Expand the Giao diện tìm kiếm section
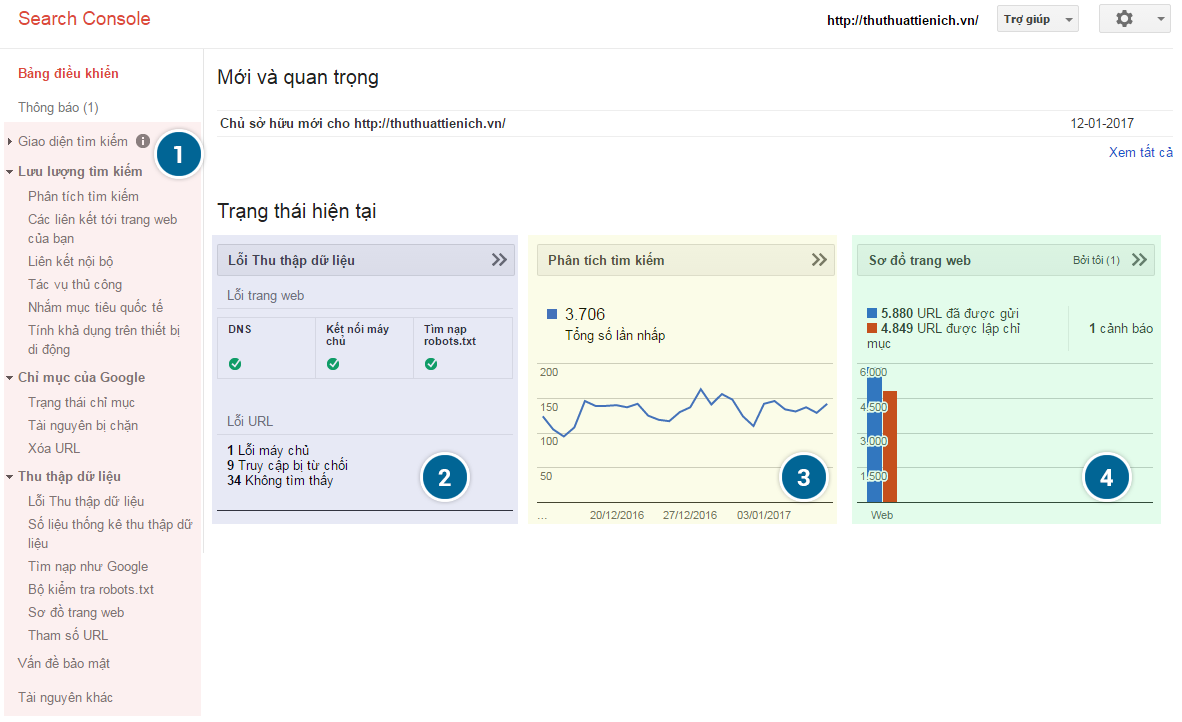Screen dimensions: 1182x722 pos(10,142)
